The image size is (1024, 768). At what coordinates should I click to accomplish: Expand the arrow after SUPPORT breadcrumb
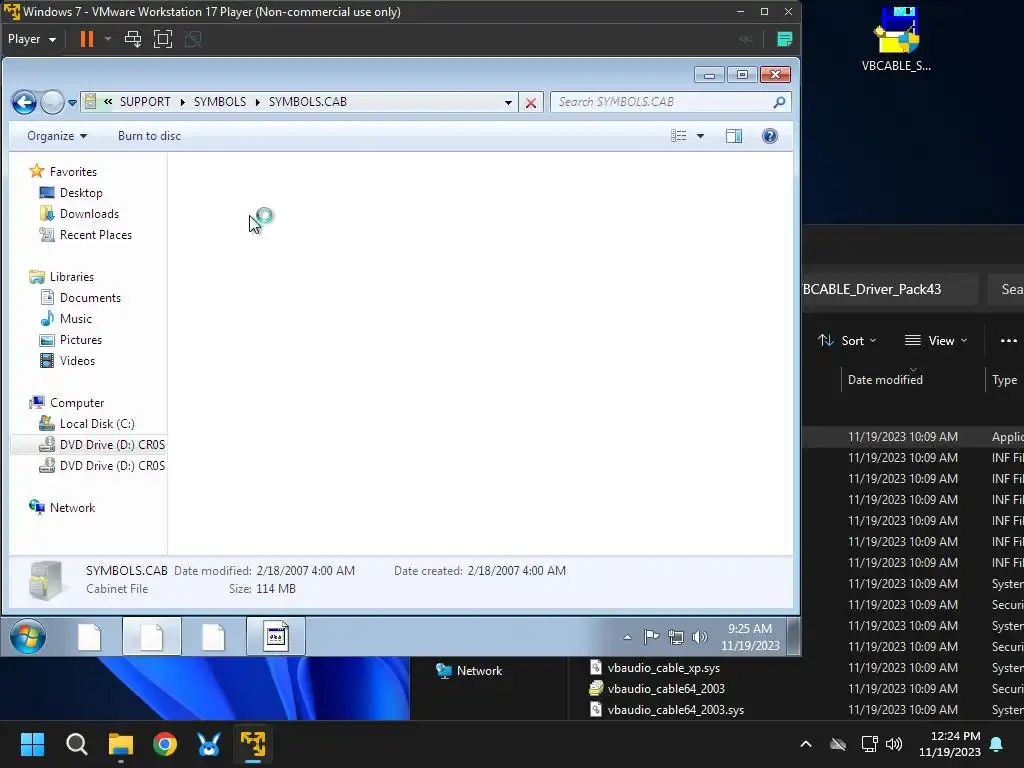pos(182,102)
